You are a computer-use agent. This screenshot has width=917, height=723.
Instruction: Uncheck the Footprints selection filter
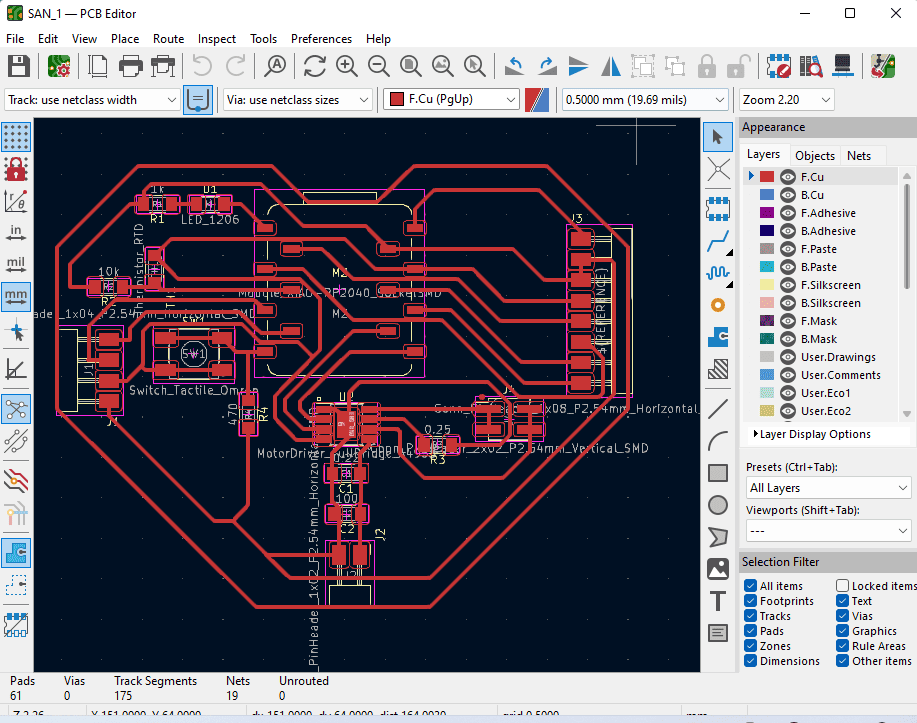coord(751,601)
